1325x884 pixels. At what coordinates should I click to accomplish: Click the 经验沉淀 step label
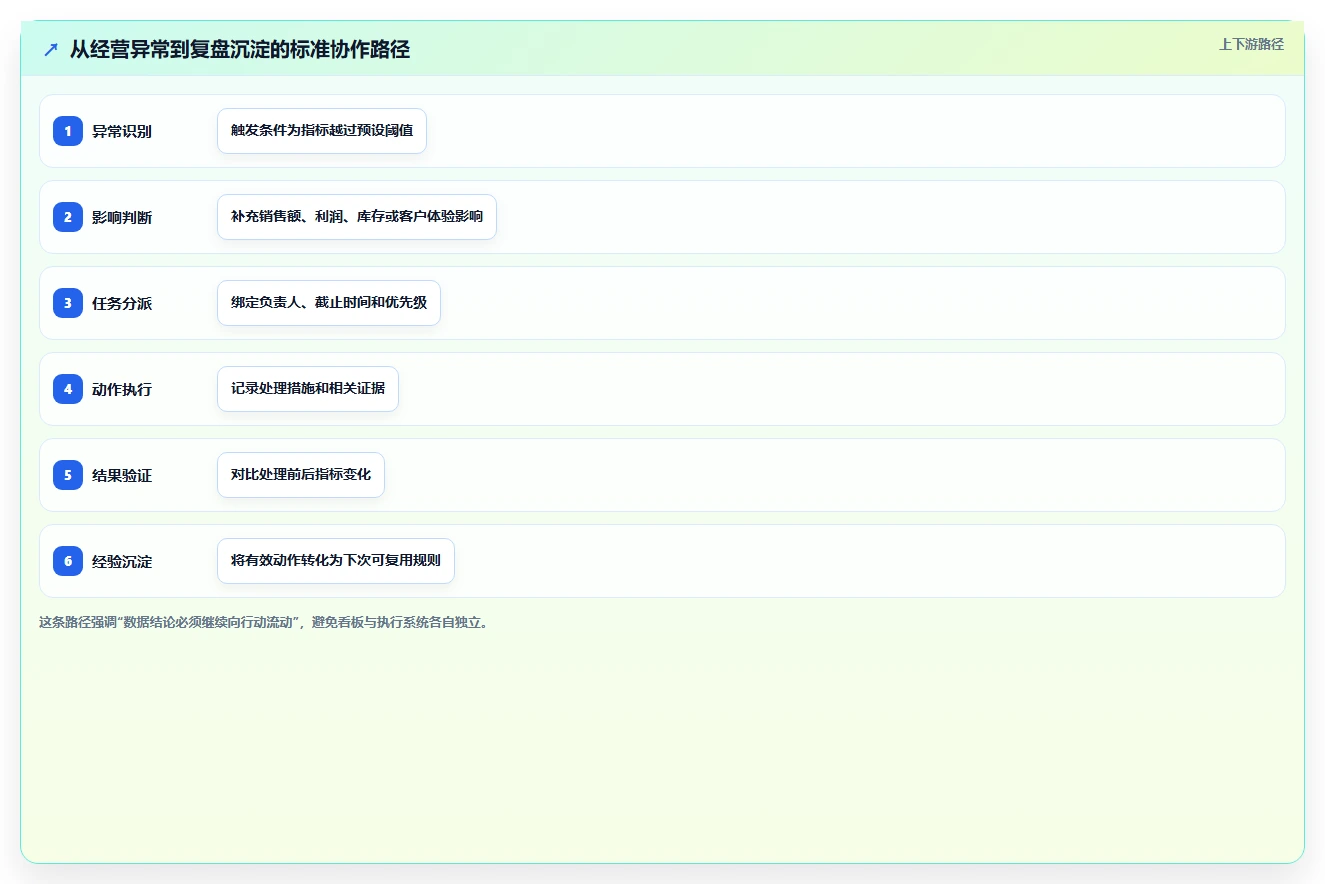pos(122,561)
